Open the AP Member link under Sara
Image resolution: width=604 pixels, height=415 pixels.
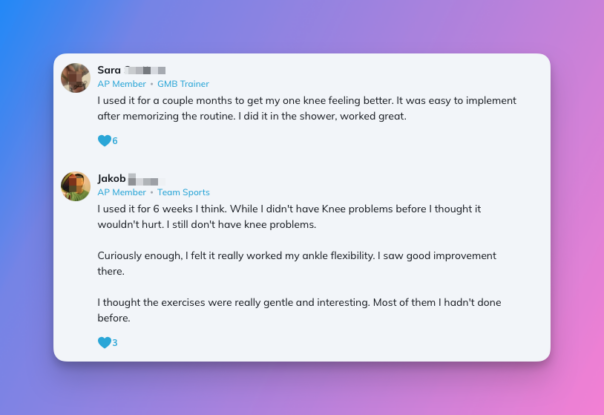(121, 84)
